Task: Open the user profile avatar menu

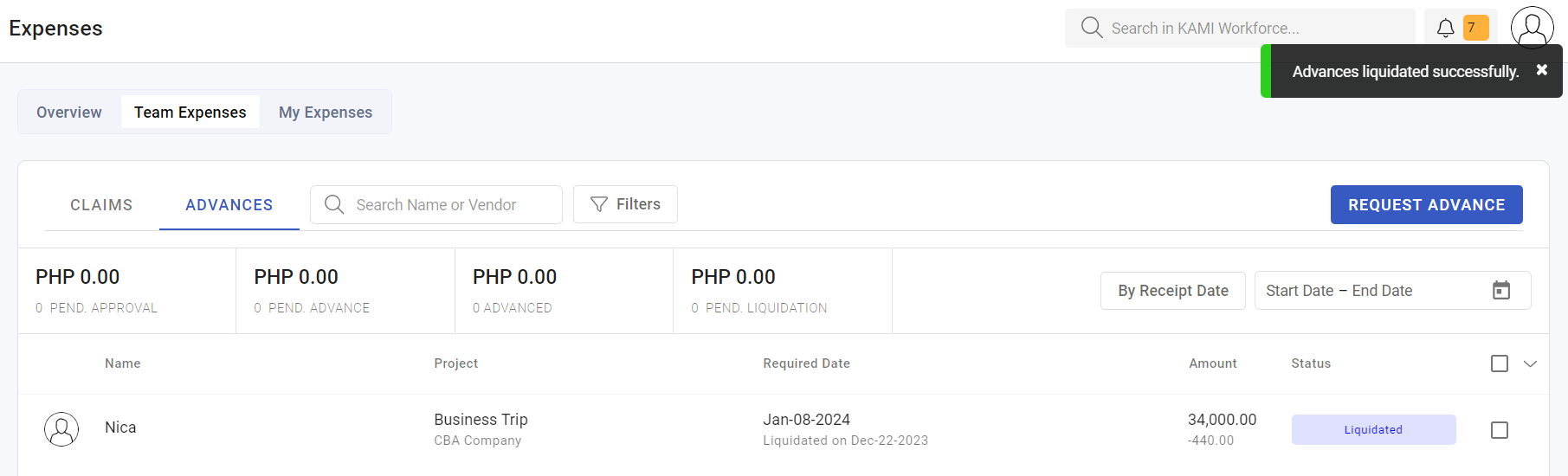Action: [1532, 27]
